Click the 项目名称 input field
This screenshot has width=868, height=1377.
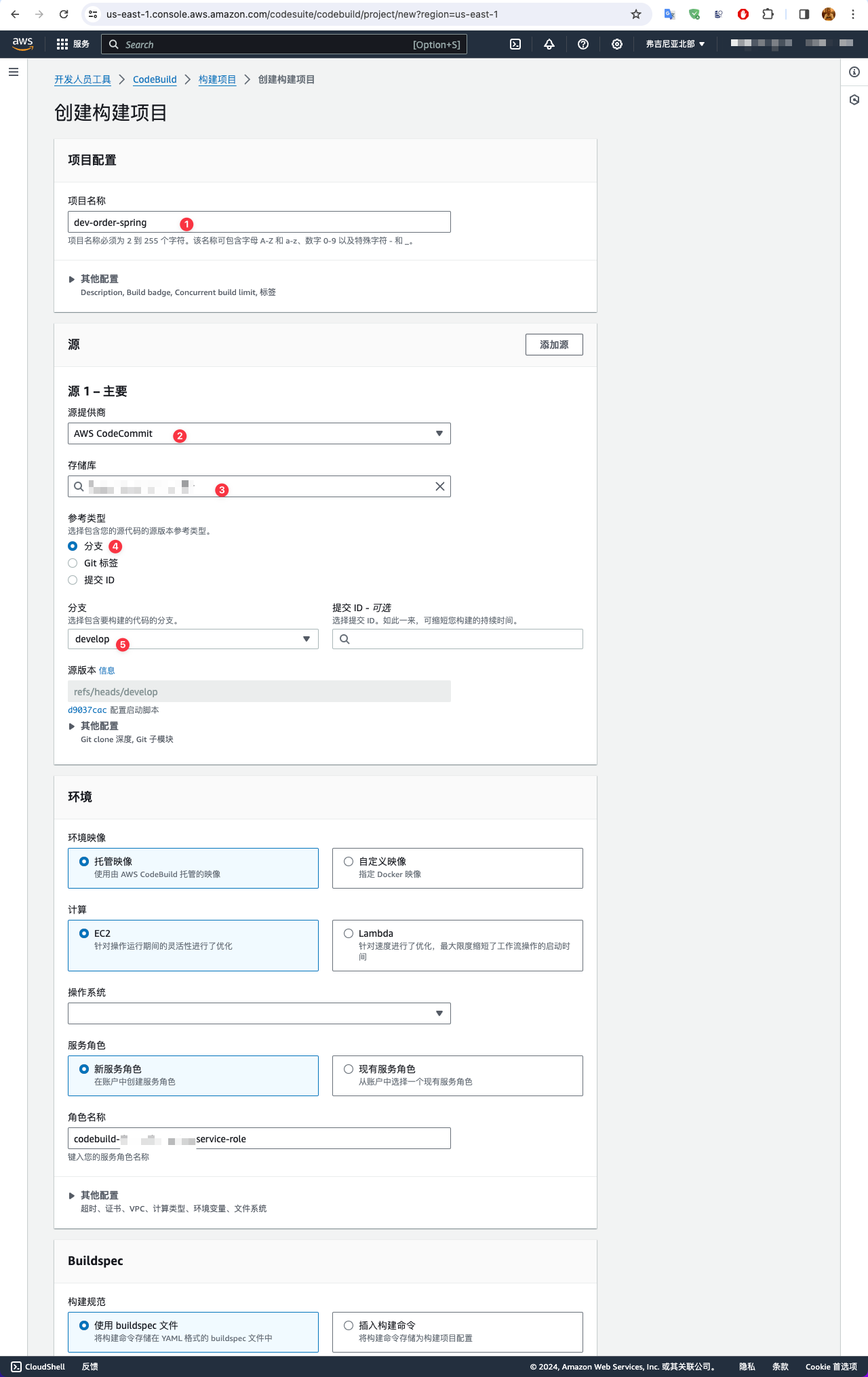[259, 222]
